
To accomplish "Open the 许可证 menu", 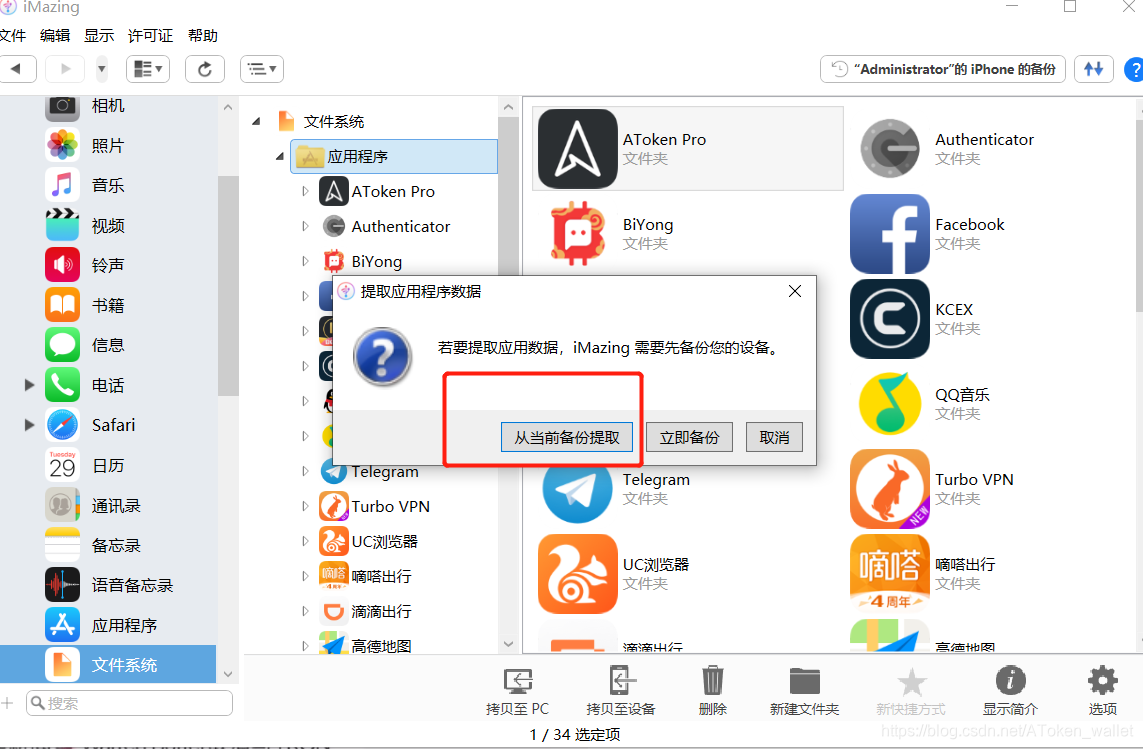I will [x=150, y=36].
